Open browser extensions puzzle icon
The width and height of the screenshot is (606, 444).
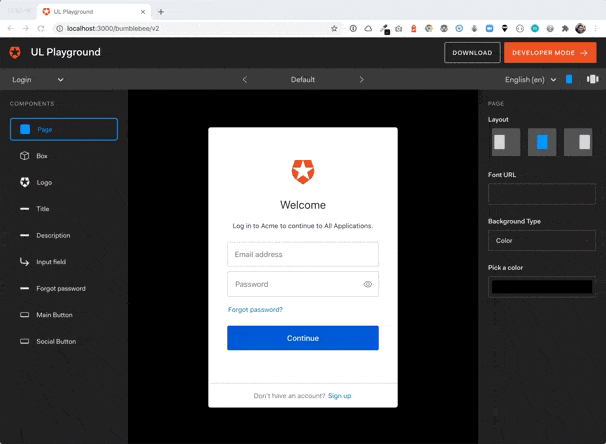(x=565, y=28)
